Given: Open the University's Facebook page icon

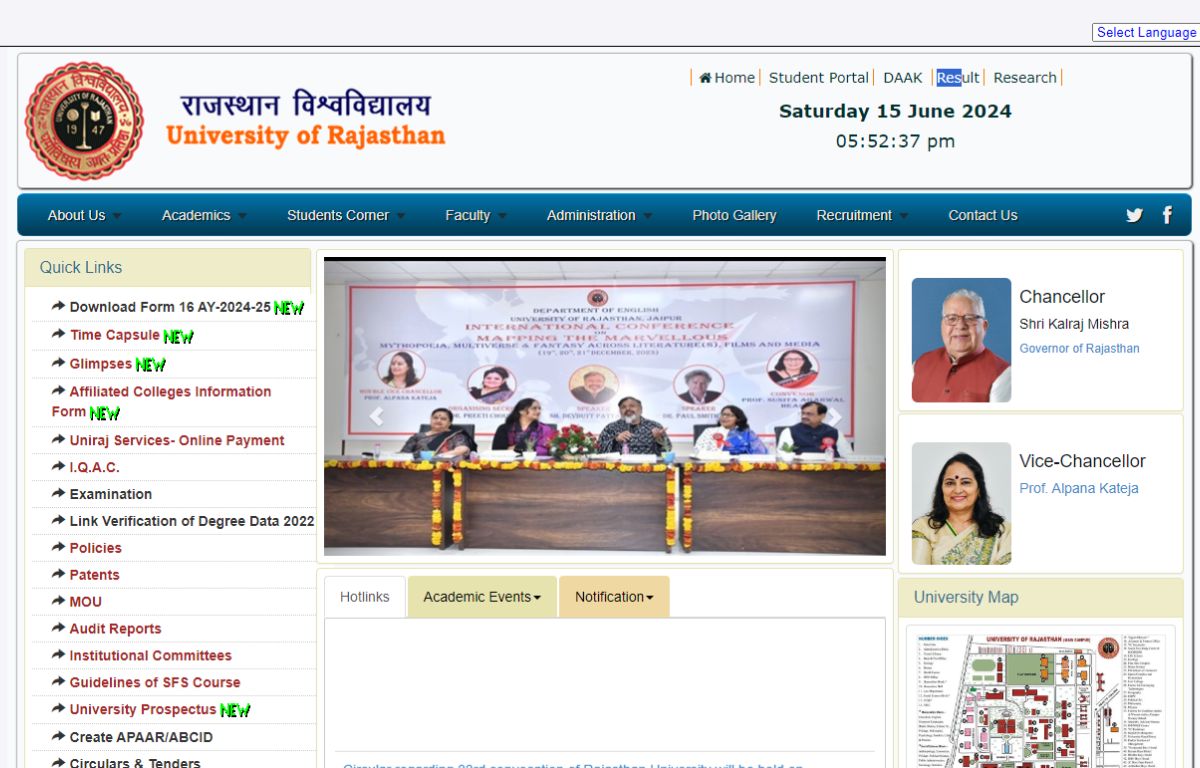Looking at the screenshot, I should (1167, 215).
